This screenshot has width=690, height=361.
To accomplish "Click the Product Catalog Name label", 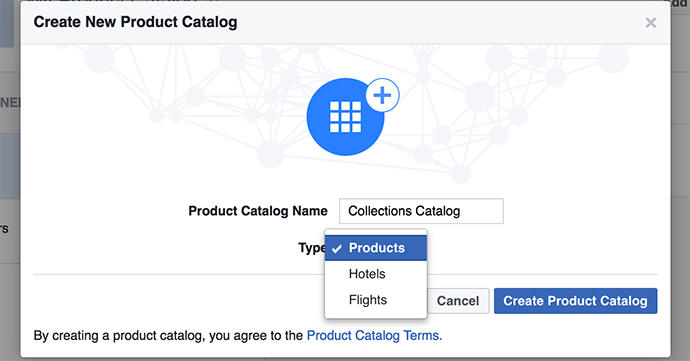I will [x=258, y=211].
